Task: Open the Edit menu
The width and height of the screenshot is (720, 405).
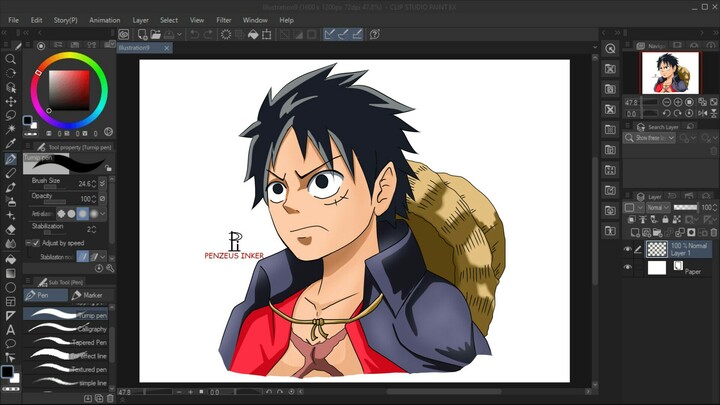Action: 36,20
